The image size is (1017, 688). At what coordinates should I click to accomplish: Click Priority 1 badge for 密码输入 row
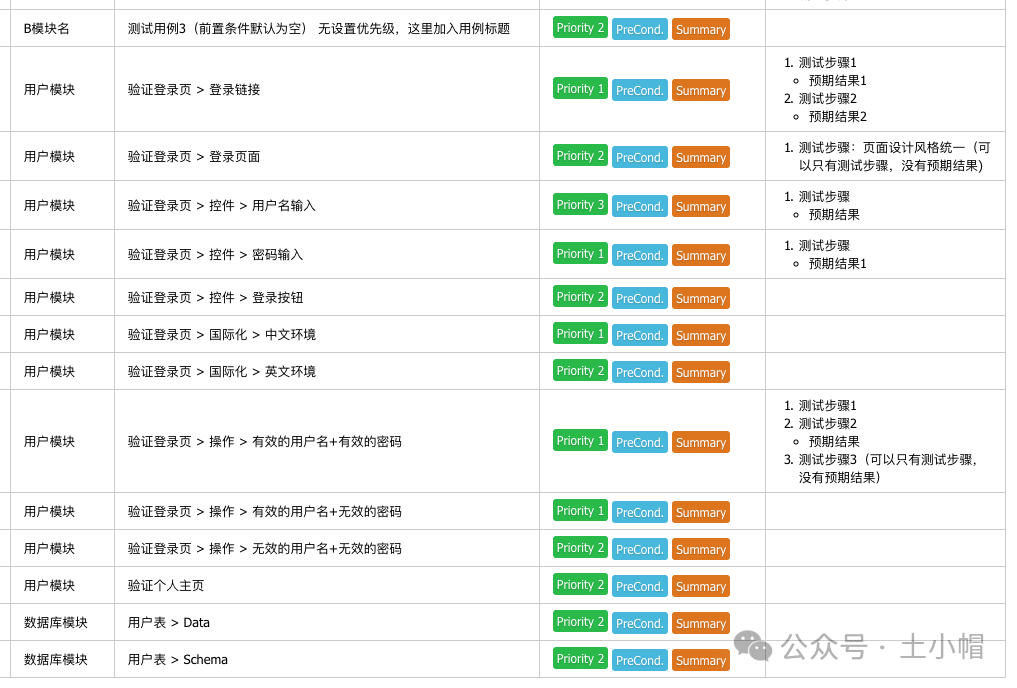click(580, 254)
